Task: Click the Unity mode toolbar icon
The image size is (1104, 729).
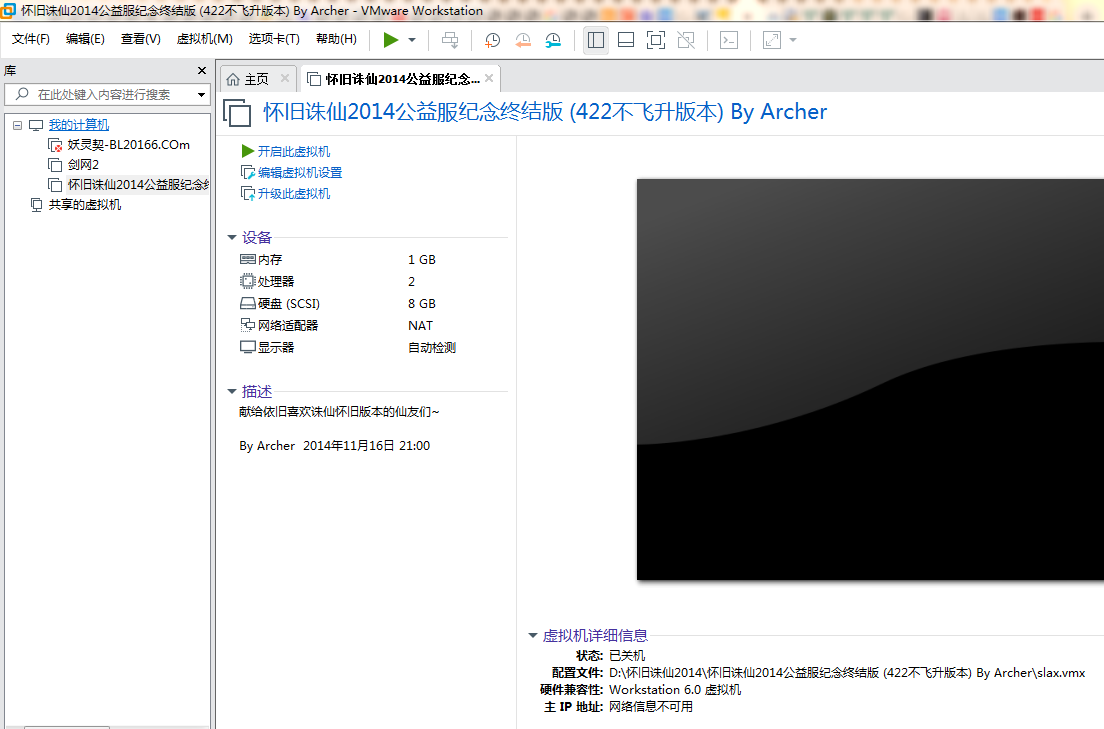Action: tap(686, 40)
